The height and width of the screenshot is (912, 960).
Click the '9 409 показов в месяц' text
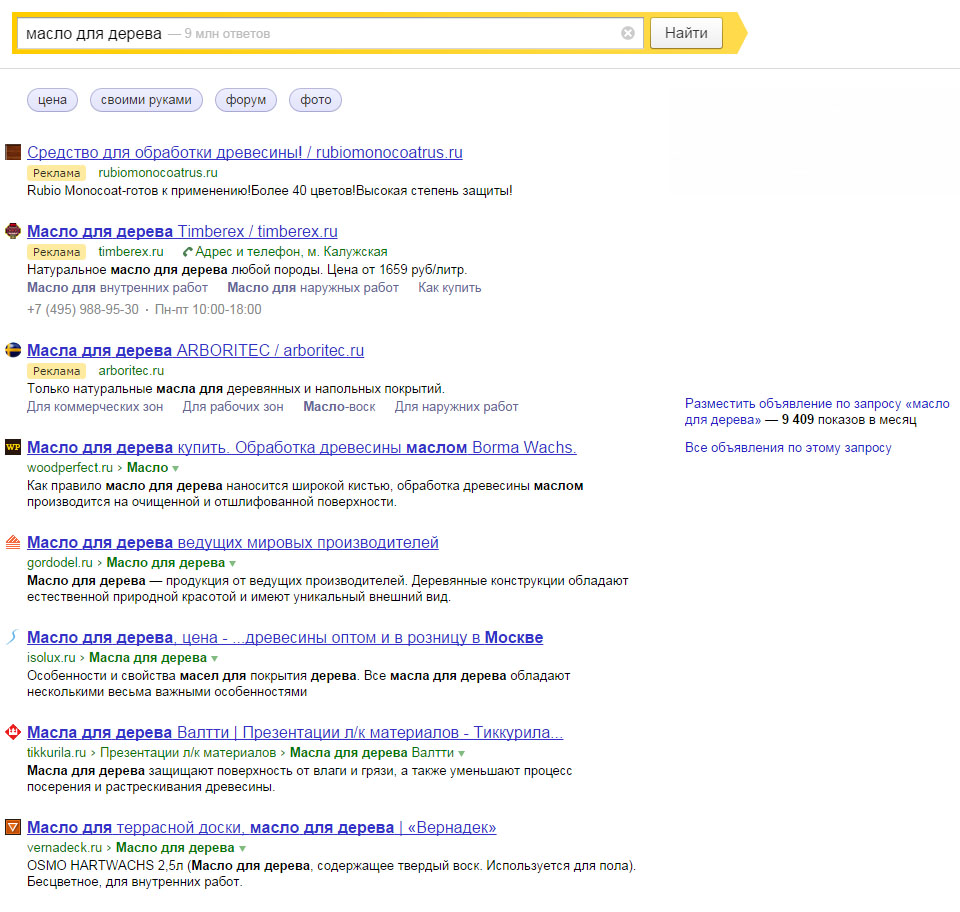point(849,420)
